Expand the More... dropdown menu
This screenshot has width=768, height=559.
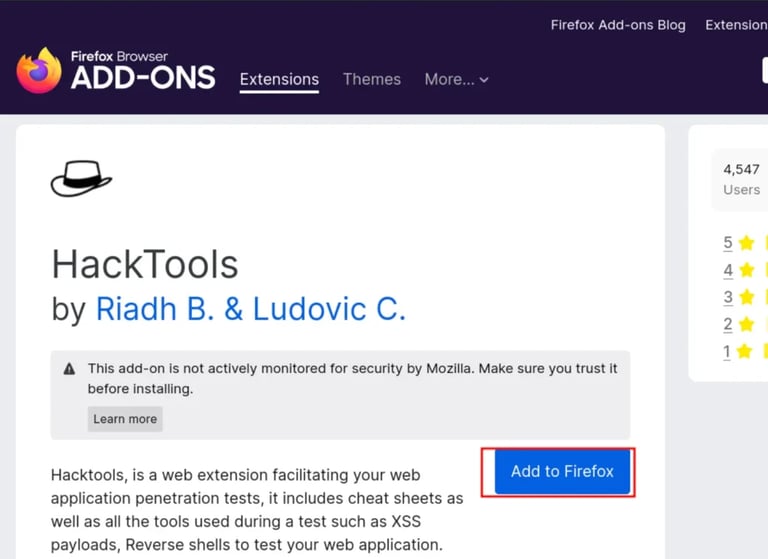[456, 79]
